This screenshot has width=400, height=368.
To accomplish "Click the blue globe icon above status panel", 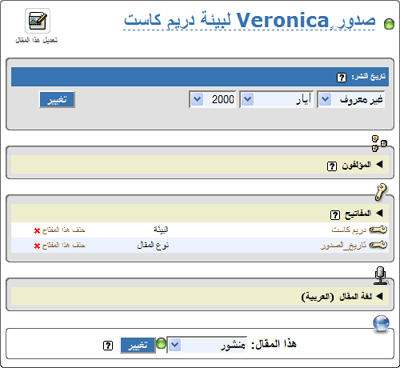I will tap(381, 323).
